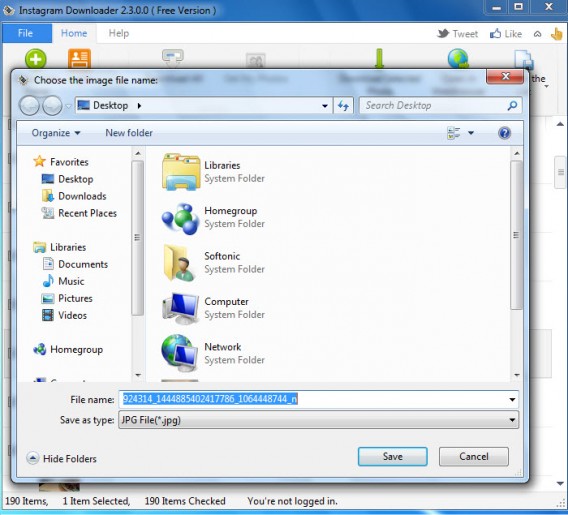Click the green plus add icon
The width and height of the screenshot is (568, 515).
pos(36,58)
